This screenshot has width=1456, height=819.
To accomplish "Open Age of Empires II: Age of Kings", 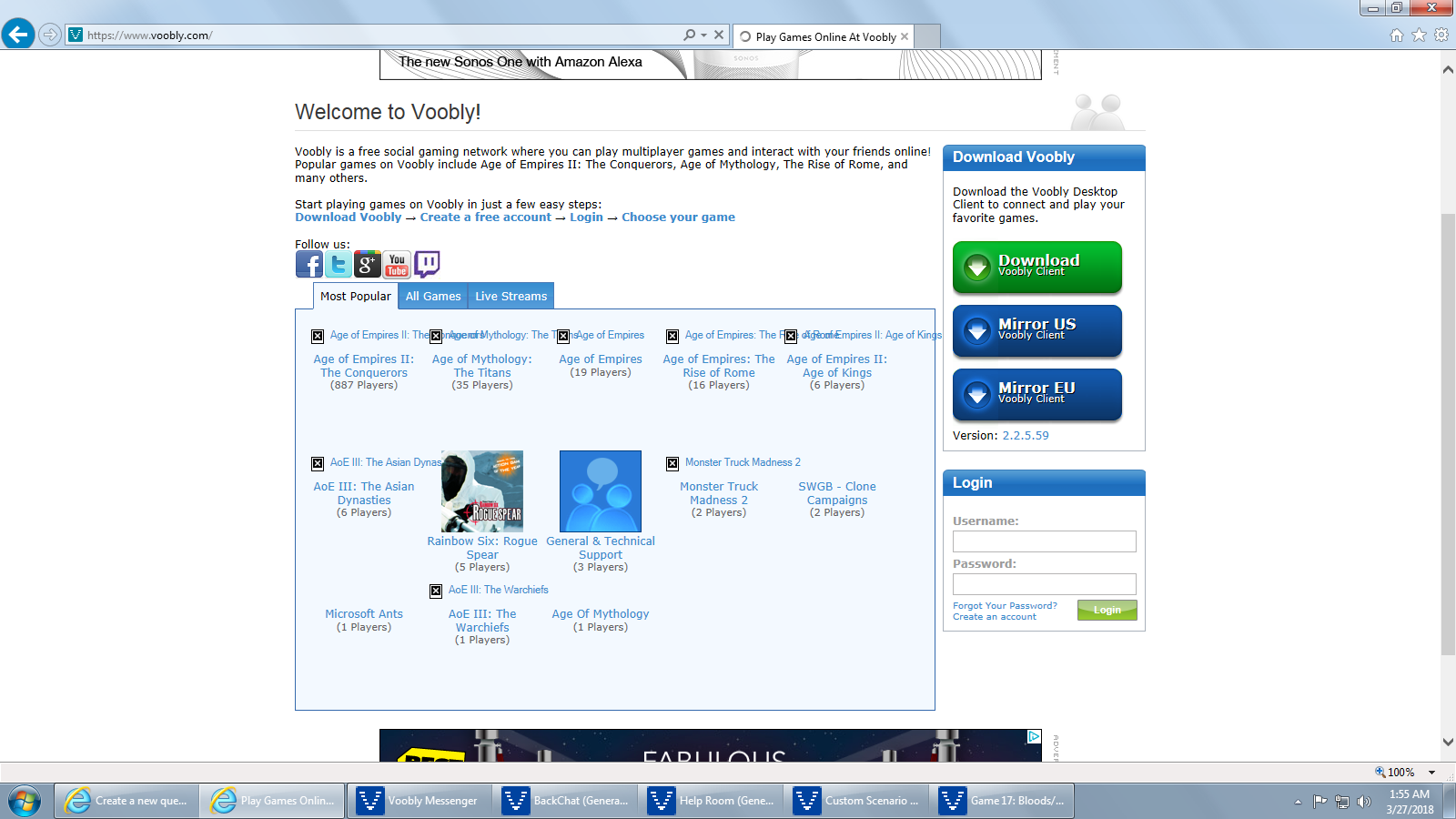I will (837, 366).
